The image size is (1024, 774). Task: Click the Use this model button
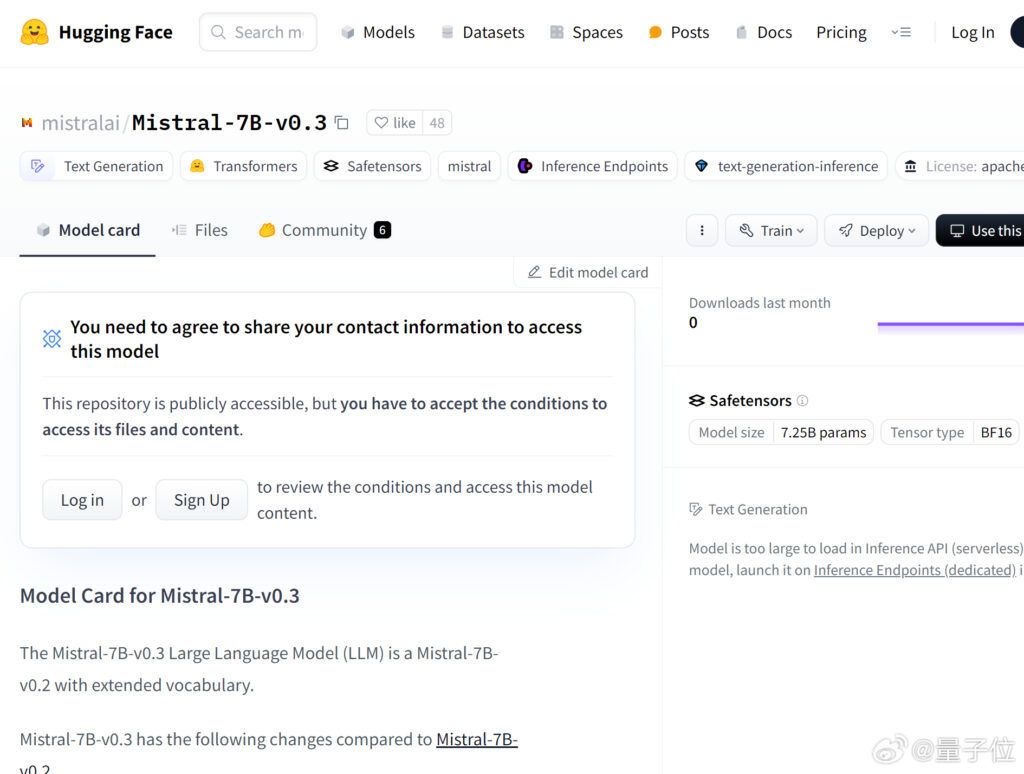pos(980,231)
